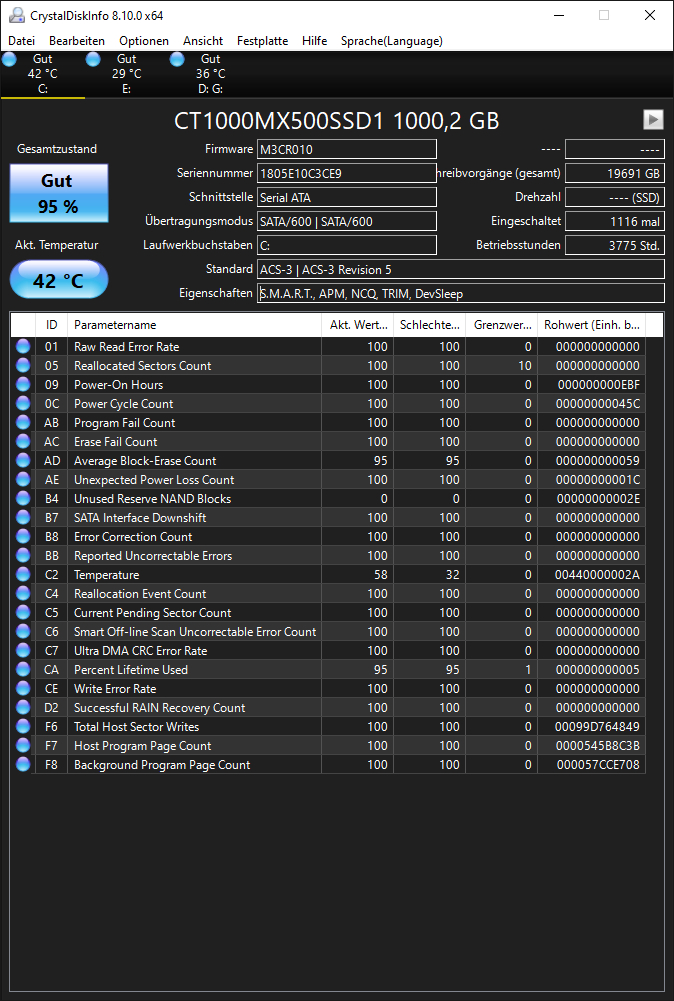Click status orb for Reallocated Sectors Count
Screen dimensions: 674x1001
pos(23,366)
